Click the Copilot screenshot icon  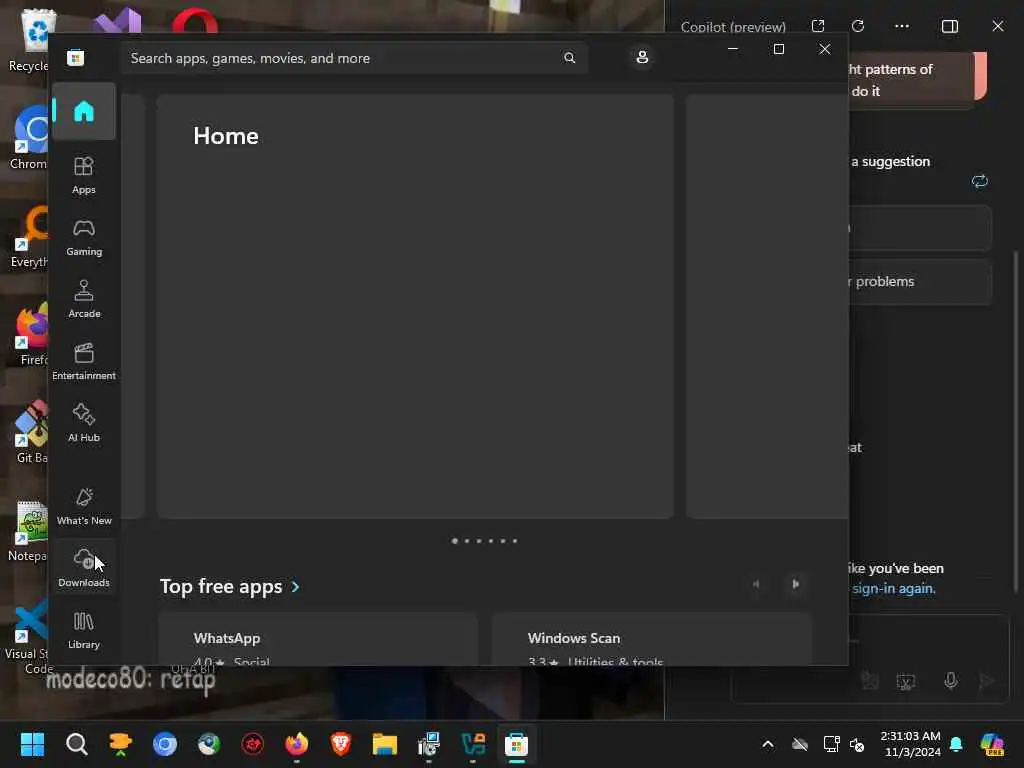point(906,682)
